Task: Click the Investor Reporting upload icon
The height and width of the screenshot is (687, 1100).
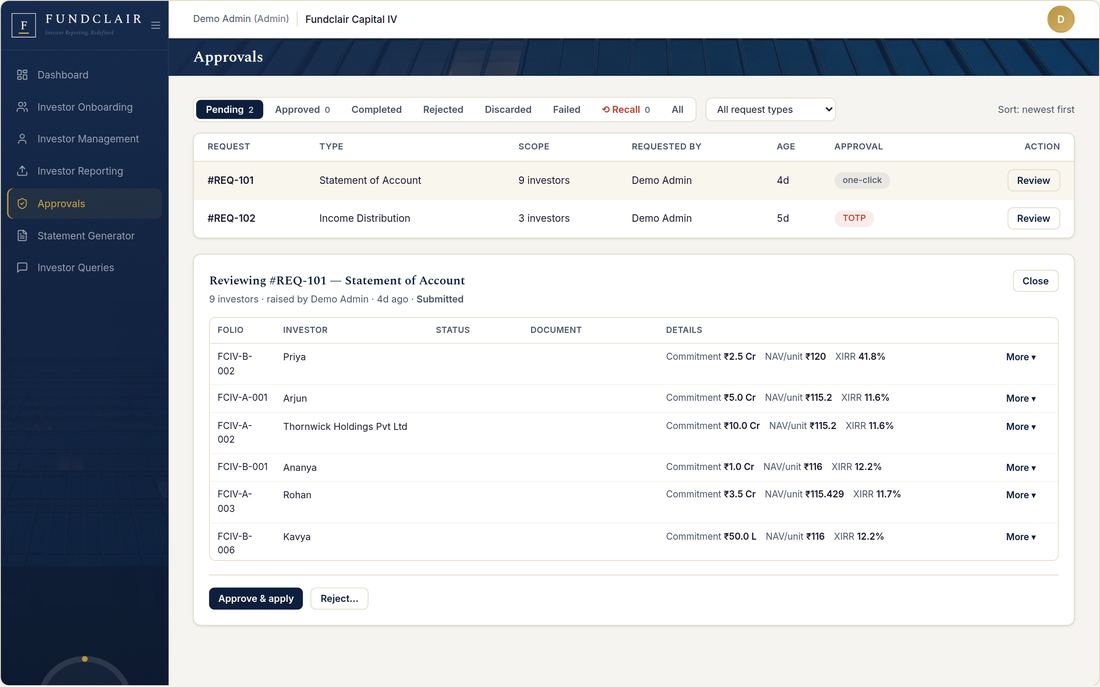Action: [x=22, y=171]
